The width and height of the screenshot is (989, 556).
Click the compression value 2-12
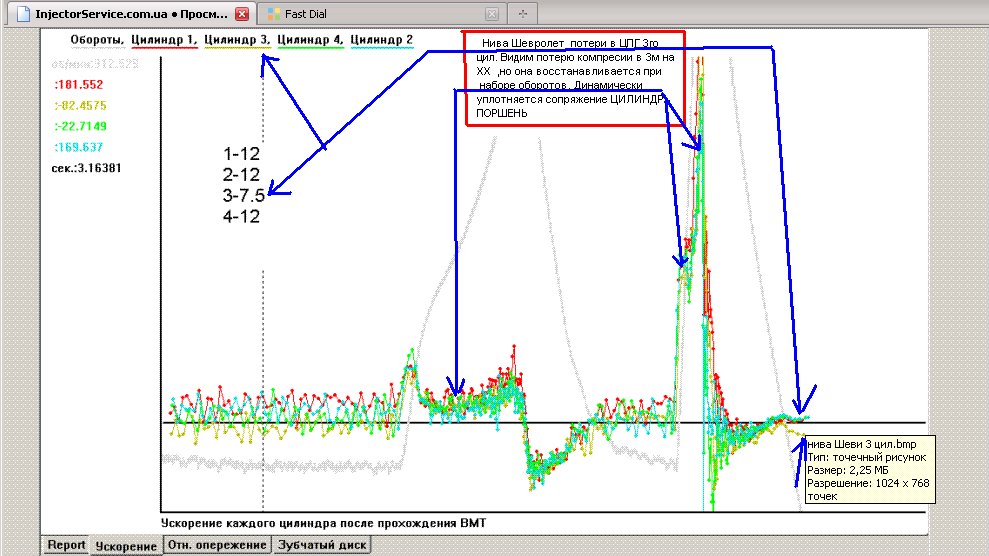click(241, 175)
